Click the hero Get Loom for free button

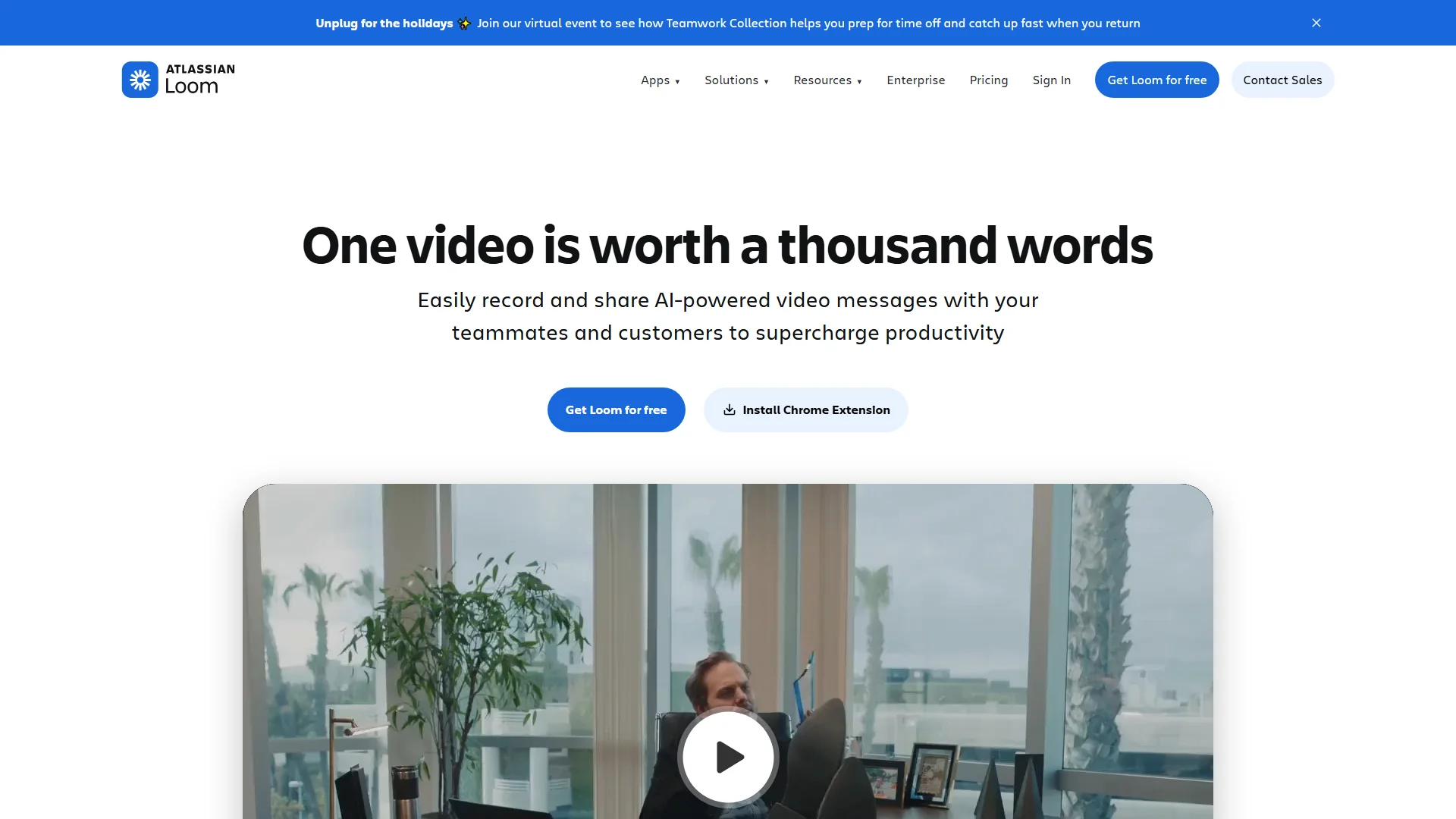click(616, 409)
